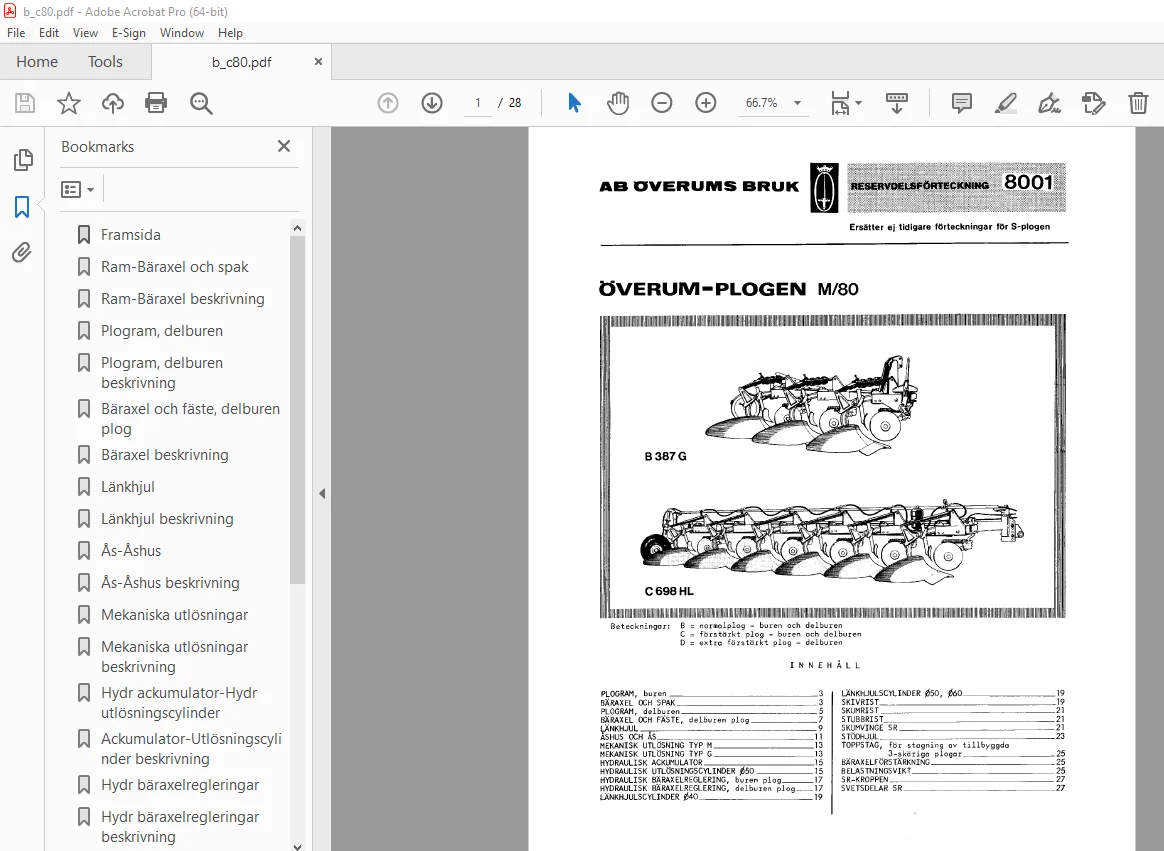Viewport: 1164px width, 851px height.
Task: Open Bäraxel och fäste, delburen plog bookmark
Action: pos(190,419)
